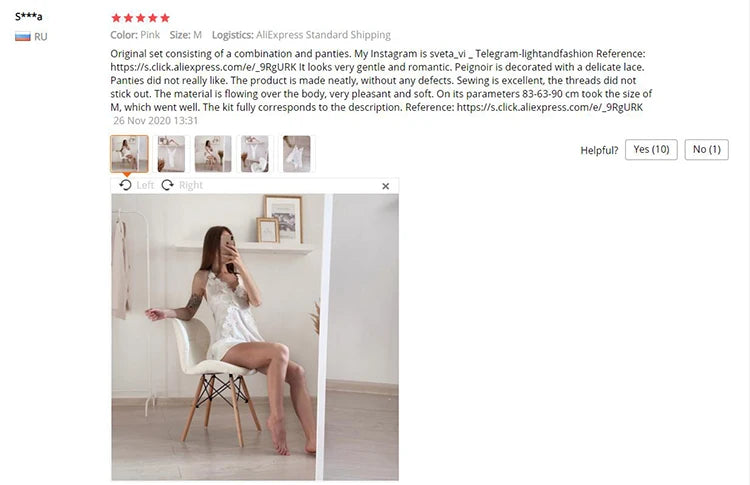Image resolution: width=750 pixels, height=485 pixels.
Task: Click the reviewer name S***a
Action: tap(29, 16)
